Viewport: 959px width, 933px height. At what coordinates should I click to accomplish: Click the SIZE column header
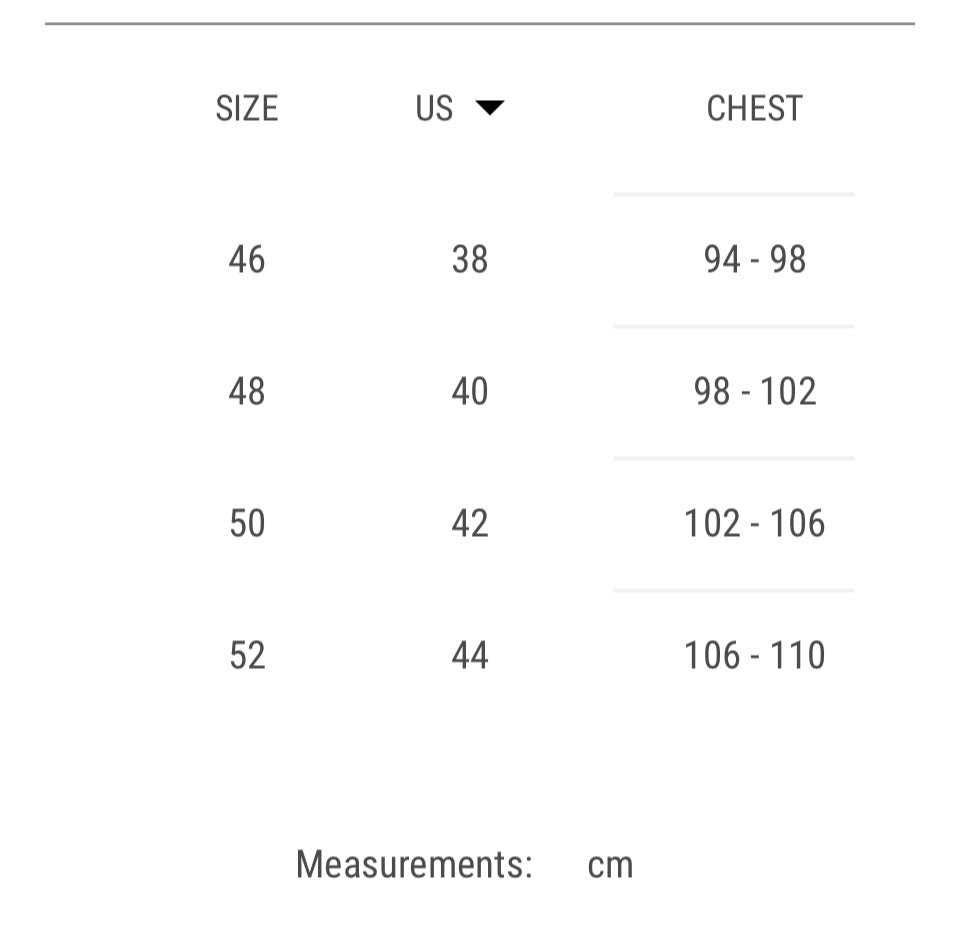245,108
